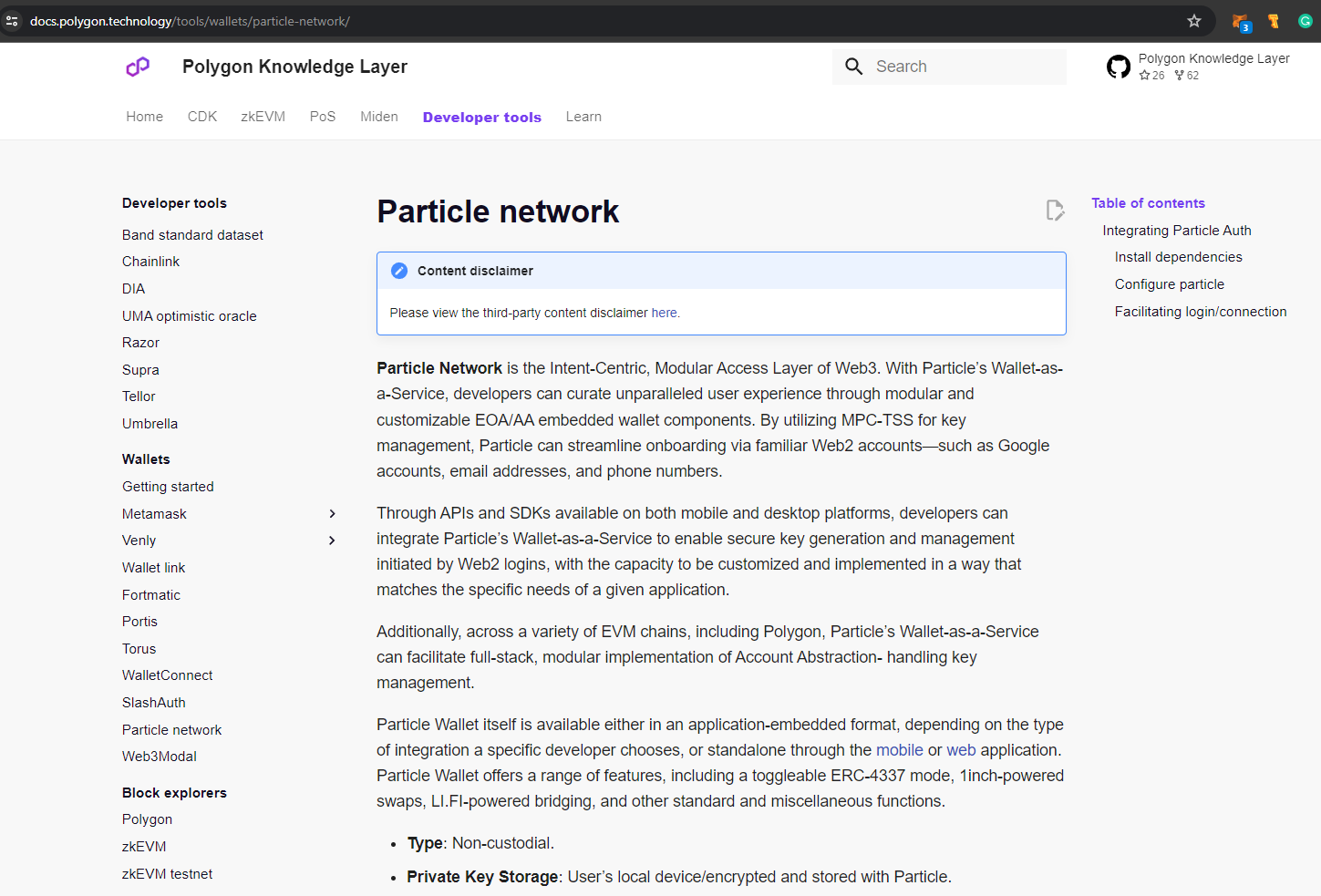The height and width of the screenshot is (896, 1321).
Task: Open the GitHub repository icon
Action: pyautogui.click(x=1119, y=67)
